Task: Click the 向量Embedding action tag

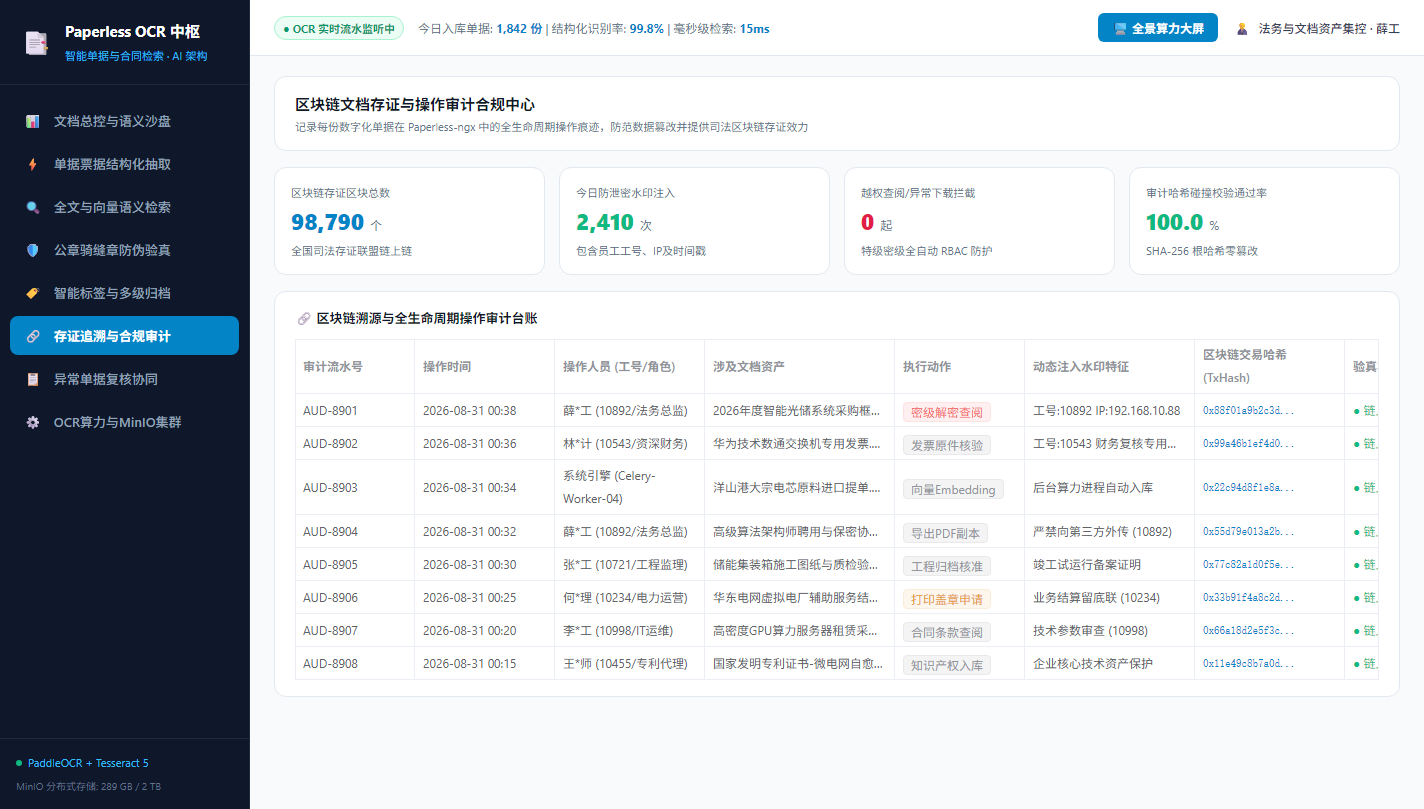Action: 953,489
